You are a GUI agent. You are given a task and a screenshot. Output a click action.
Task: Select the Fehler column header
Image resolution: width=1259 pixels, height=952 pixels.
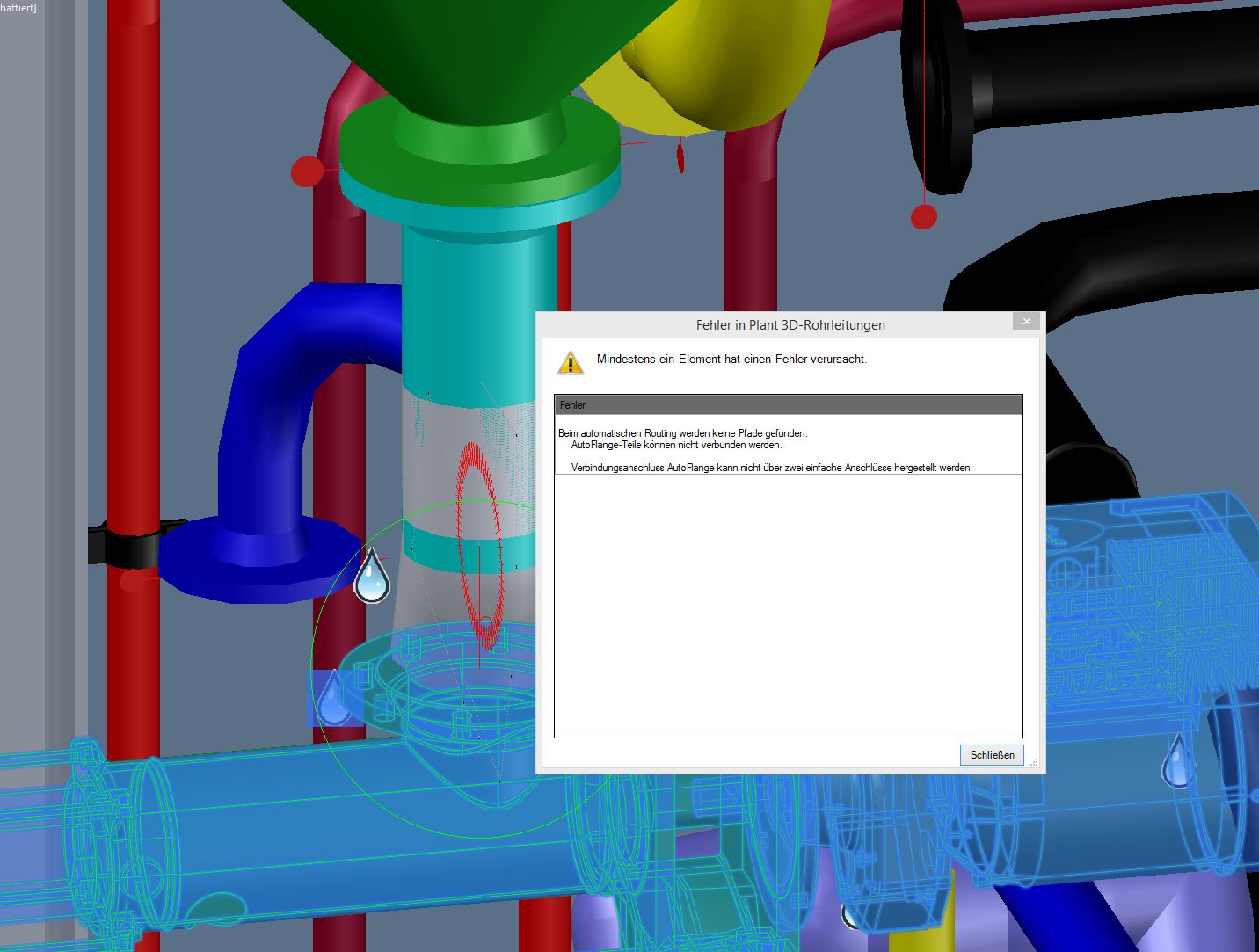pos(789,404)
